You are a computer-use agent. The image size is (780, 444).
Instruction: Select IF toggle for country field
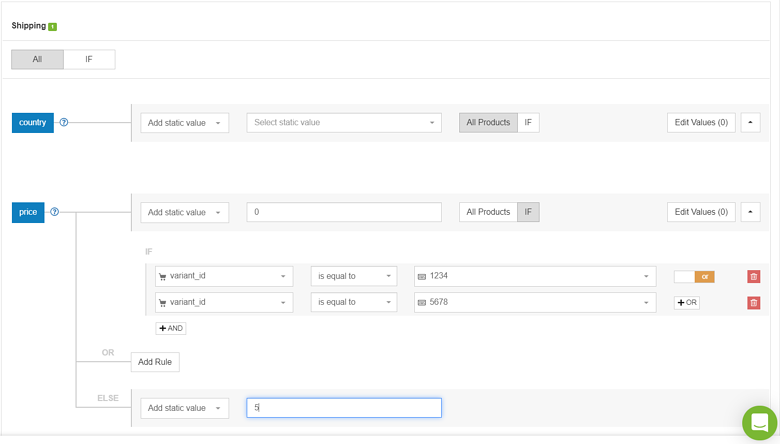[x=528, y=122]
